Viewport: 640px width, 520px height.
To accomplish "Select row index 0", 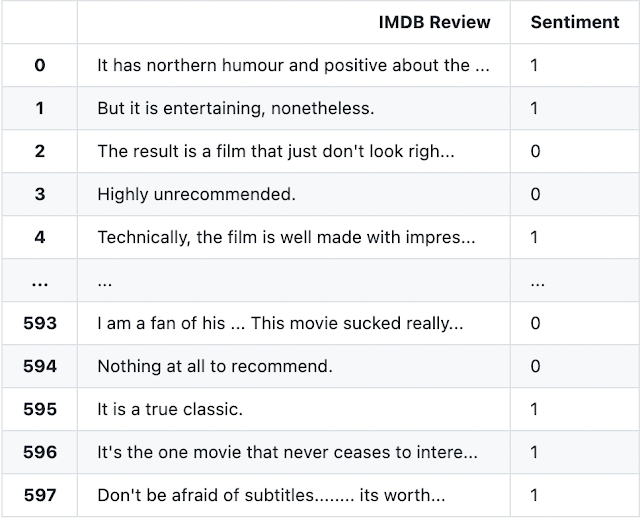I will [x=40, y=65].
